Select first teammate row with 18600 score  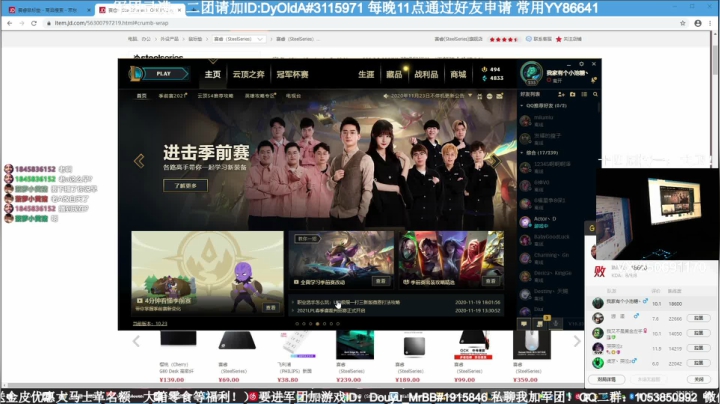(x=652, y=303)
